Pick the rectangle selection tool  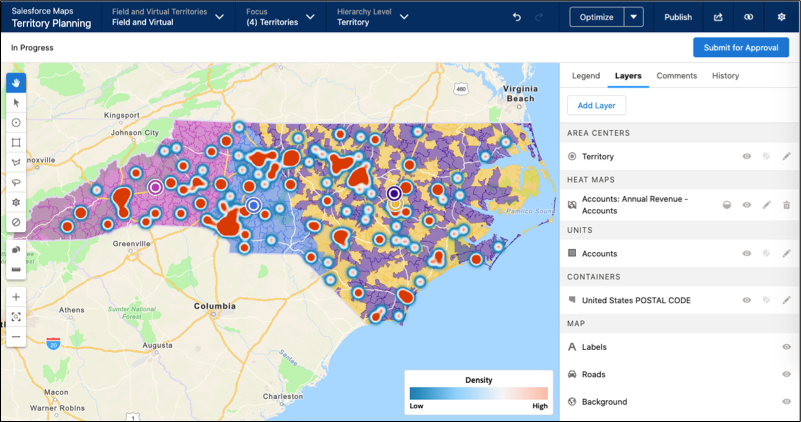click(x=16, y=142)
